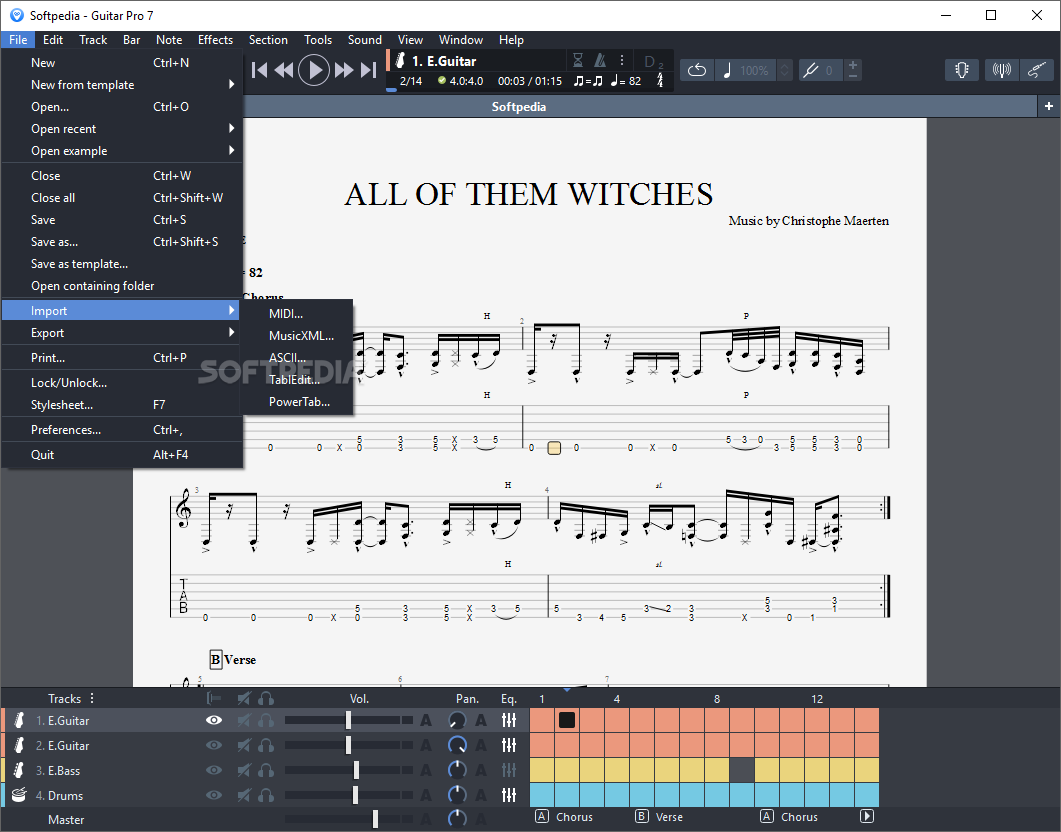Rewind to the previous bar
The width and height of the screenshot is (1061, 832).
click(x=284, y=70)
